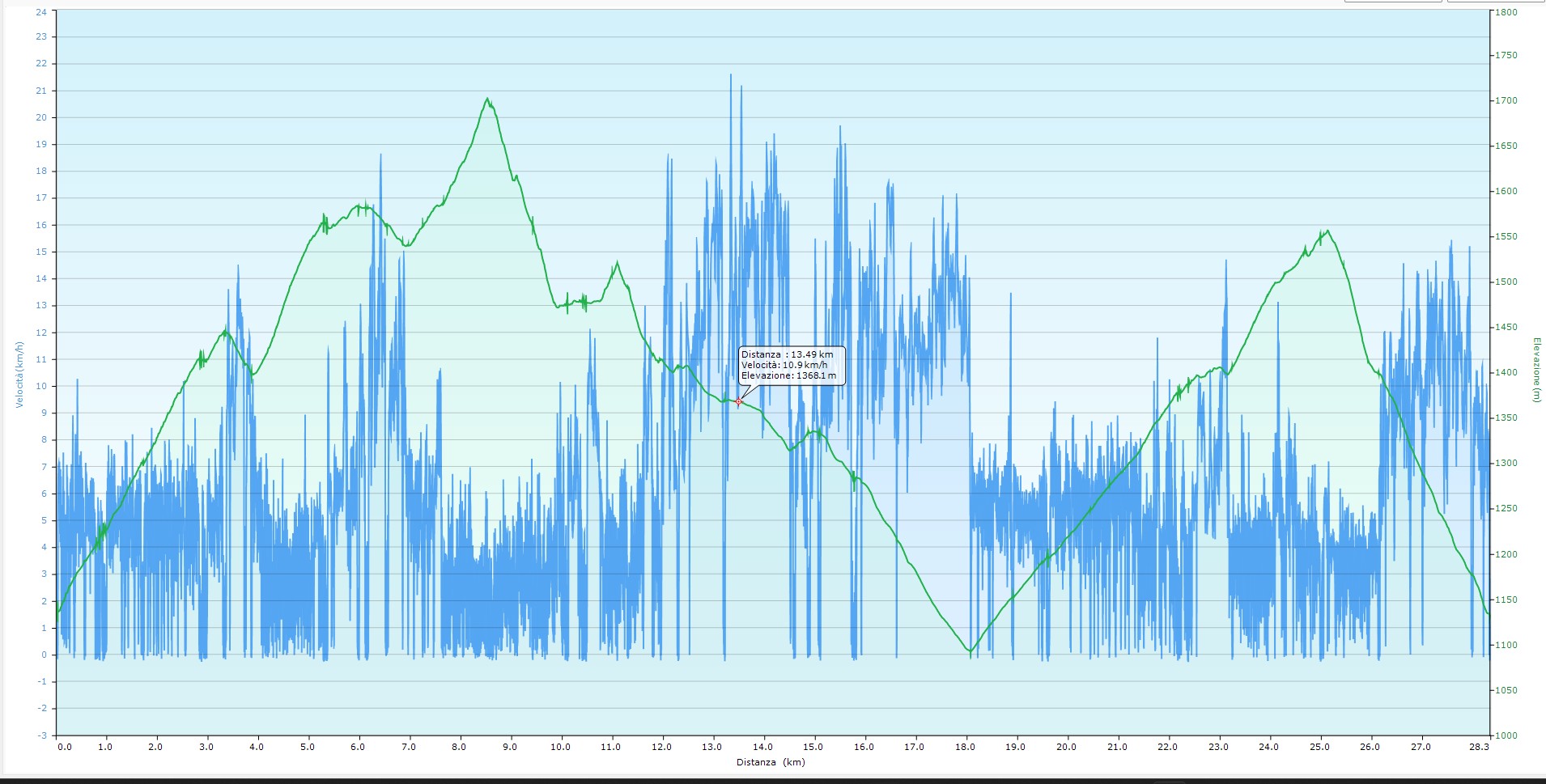This screenshot has height=784, width=1546.
Task: Click the 'Elevazione (m)' right axis title
Action: tap(1535, 370)
